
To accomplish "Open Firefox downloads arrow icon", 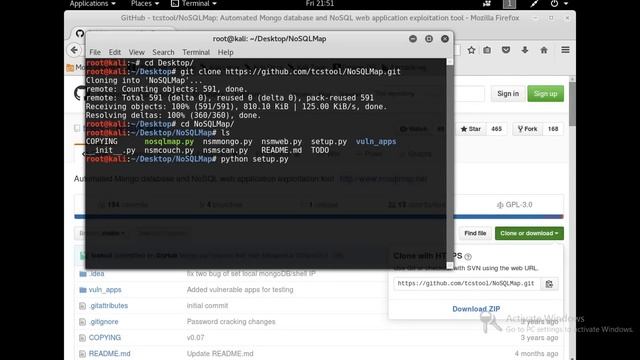I will click(525, 50).
